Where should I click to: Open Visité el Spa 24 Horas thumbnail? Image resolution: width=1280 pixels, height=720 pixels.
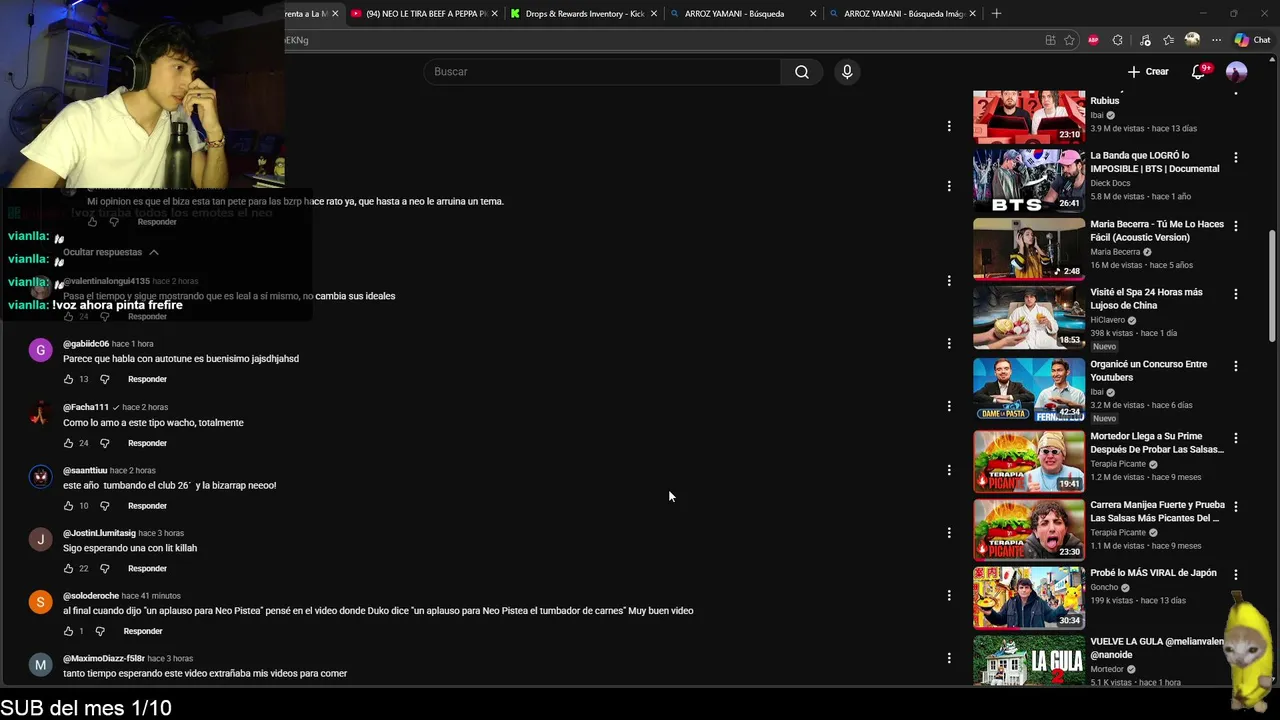point(1029,317)
